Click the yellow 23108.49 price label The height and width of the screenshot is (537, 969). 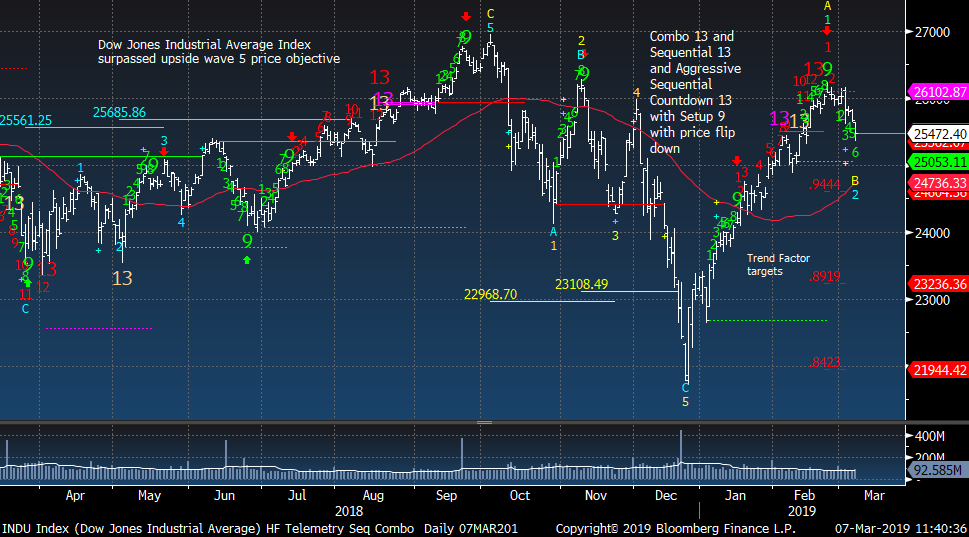(x=581, y=284)
